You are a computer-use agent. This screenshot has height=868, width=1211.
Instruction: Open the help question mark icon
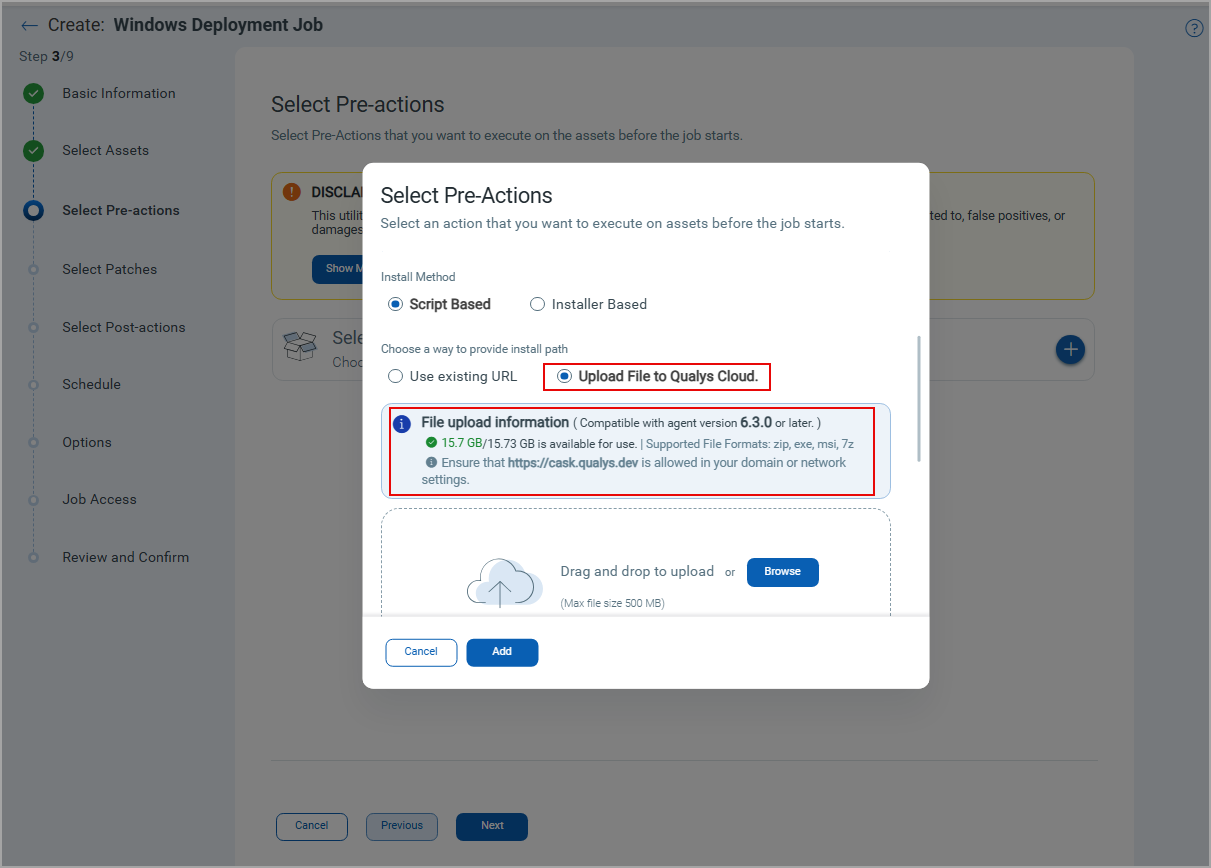point(1194,28)
